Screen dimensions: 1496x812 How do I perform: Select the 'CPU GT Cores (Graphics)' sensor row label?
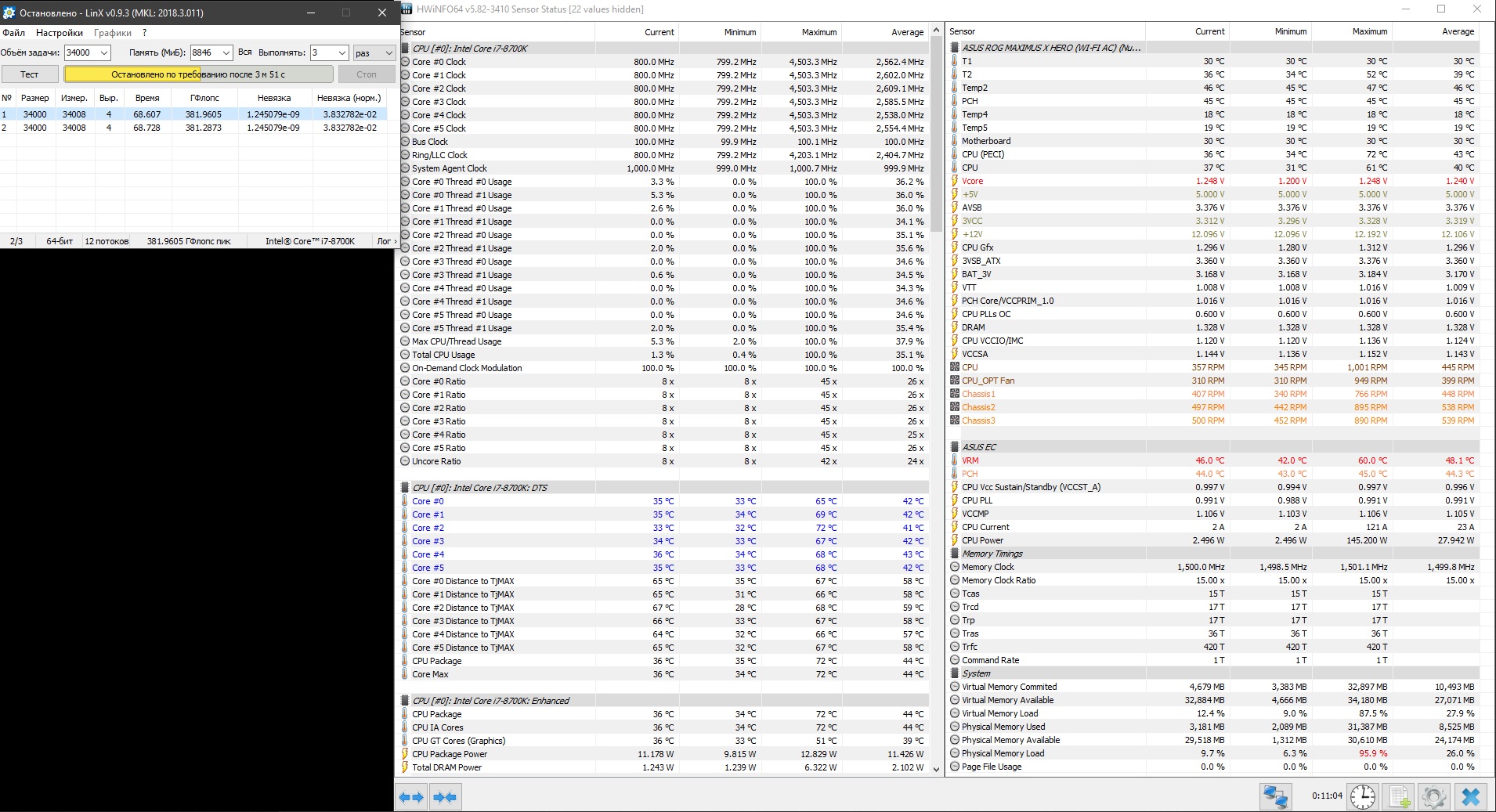click(459, 741)
